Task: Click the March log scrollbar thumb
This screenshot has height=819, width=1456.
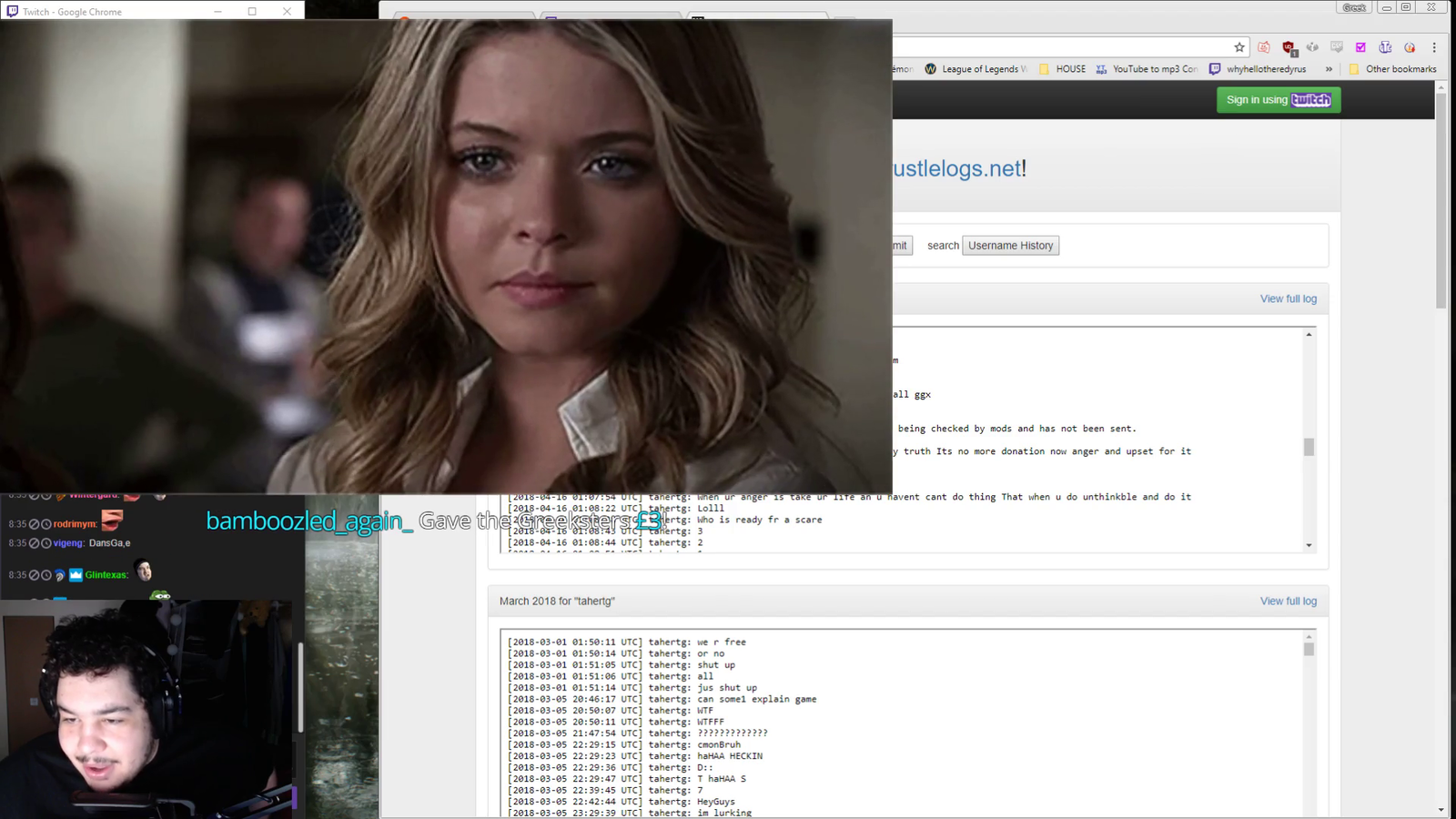Action: pyautogui.click(x=1309, y=650)
